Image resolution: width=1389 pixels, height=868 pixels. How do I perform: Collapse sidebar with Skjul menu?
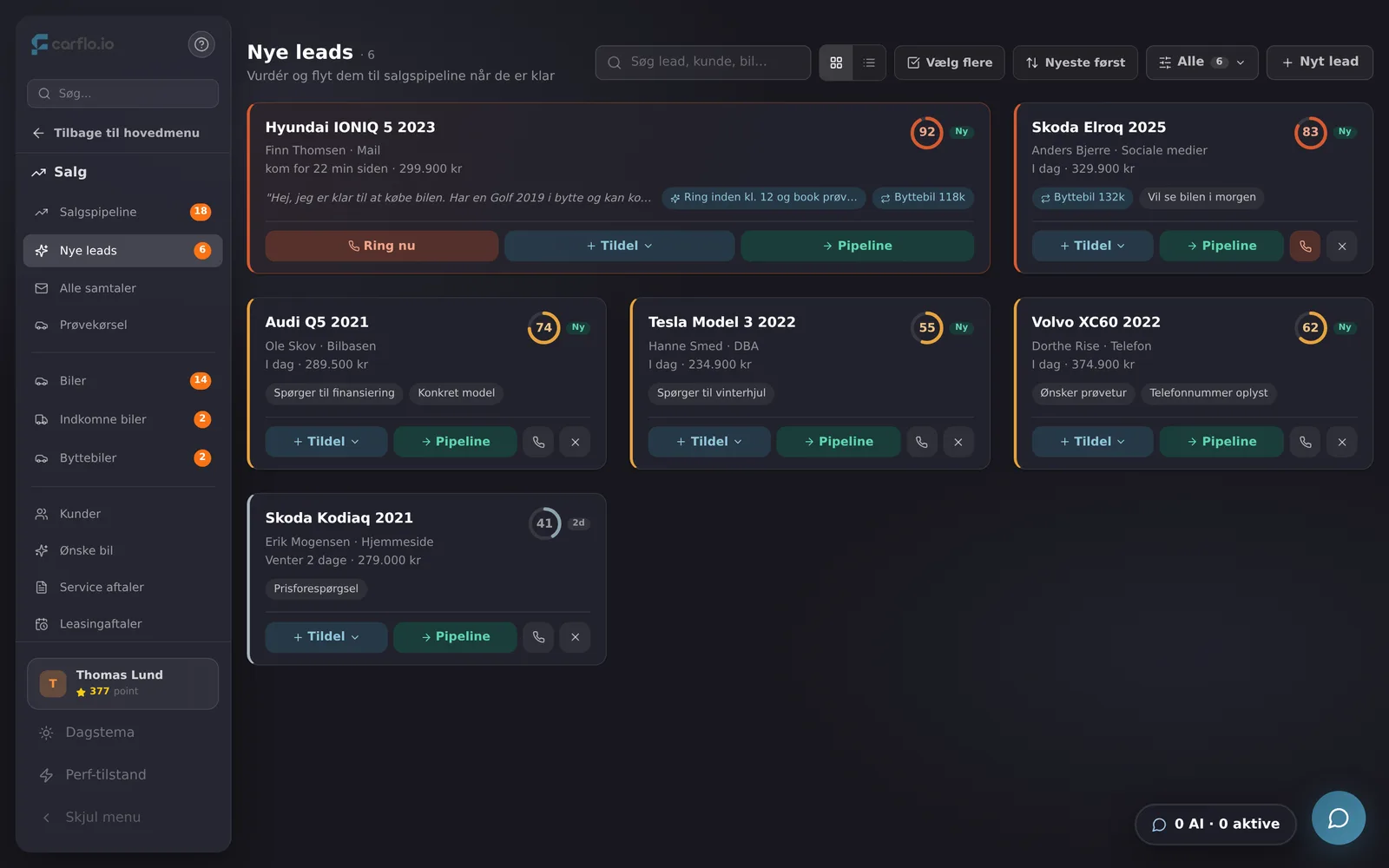point(123,818)
